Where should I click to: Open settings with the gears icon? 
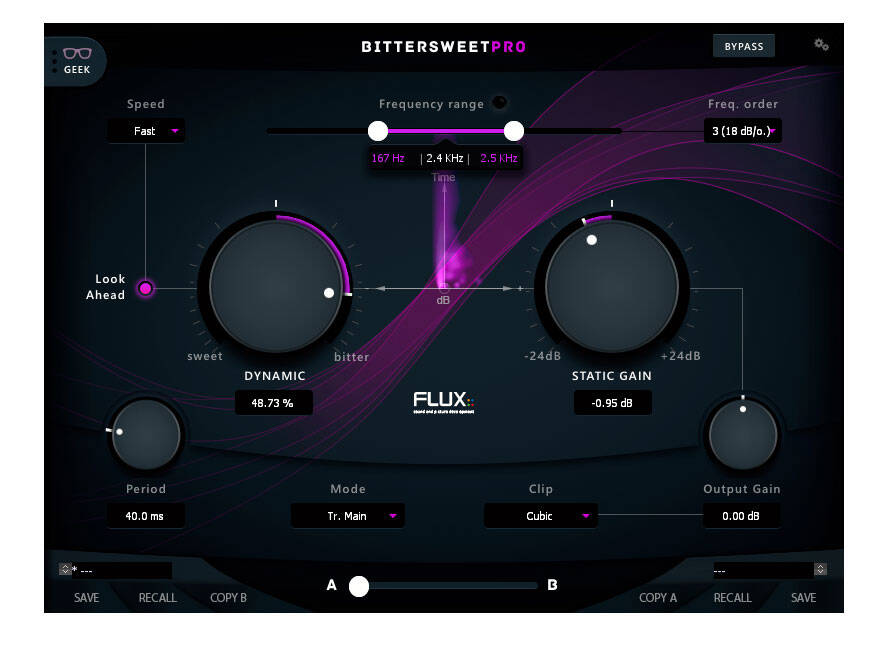pos(820,45)
